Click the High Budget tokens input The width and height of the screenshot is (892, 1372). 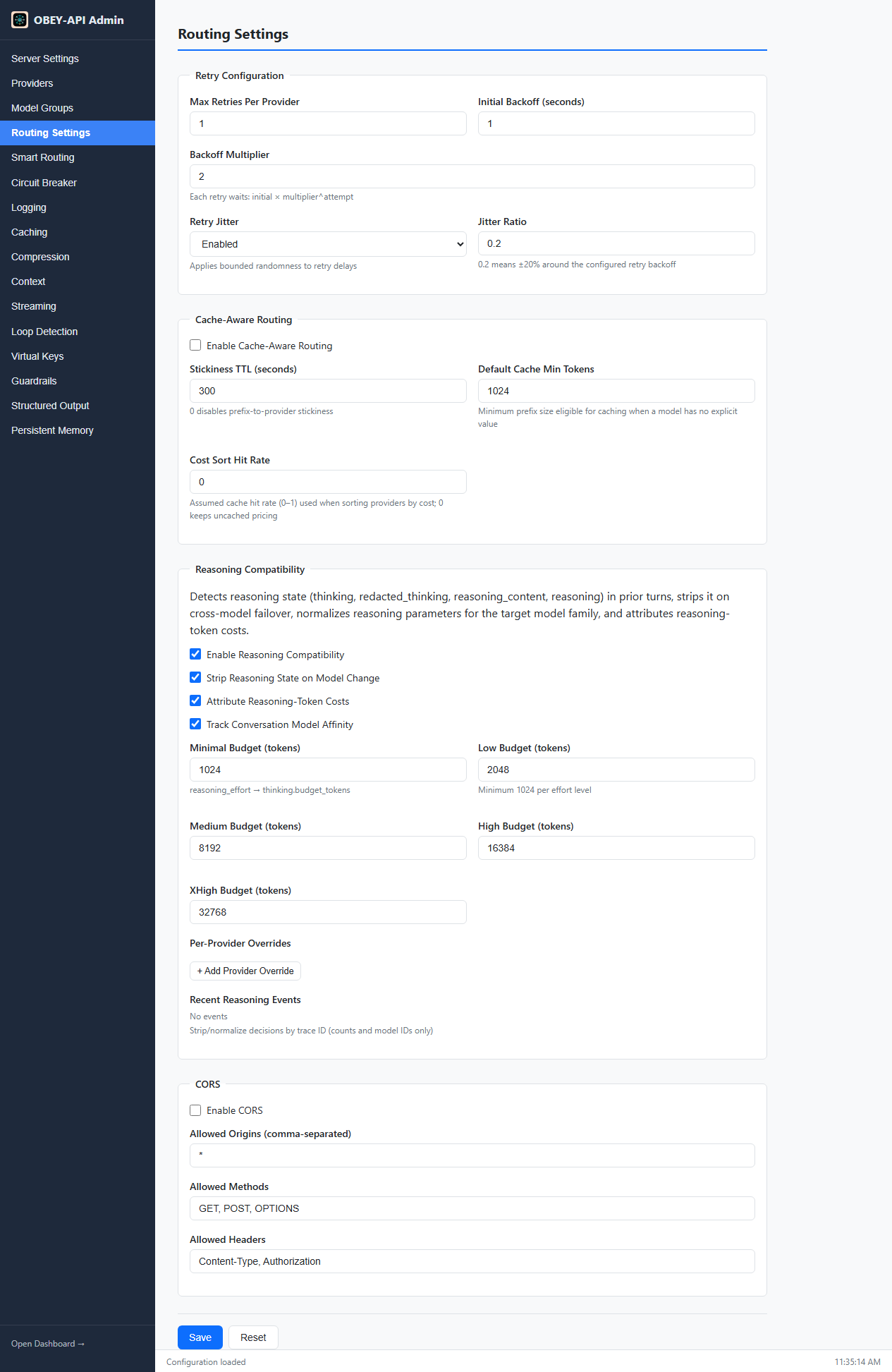click(616, 848)
